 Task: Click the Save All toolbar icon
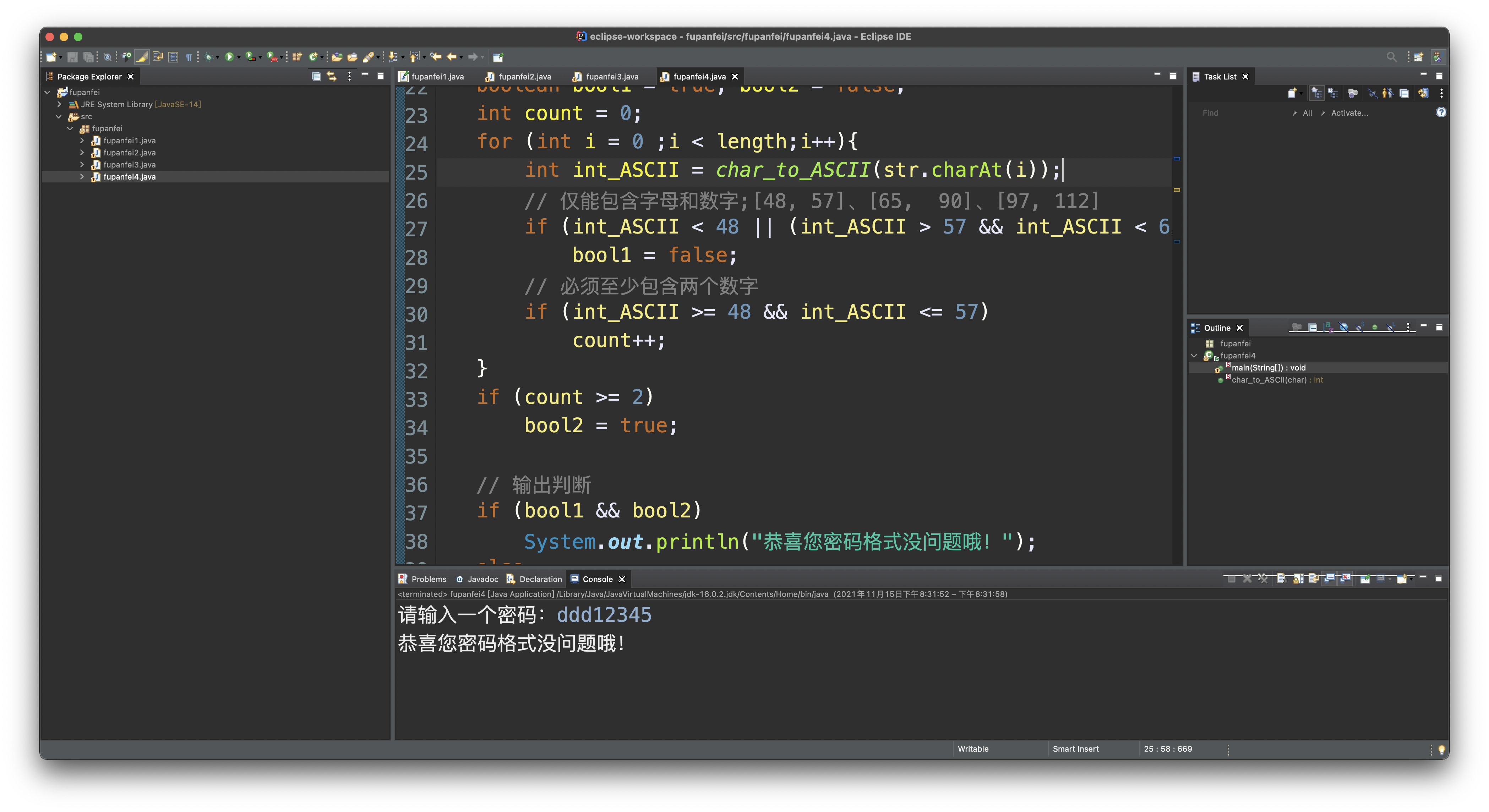click(x=88, y=57)
